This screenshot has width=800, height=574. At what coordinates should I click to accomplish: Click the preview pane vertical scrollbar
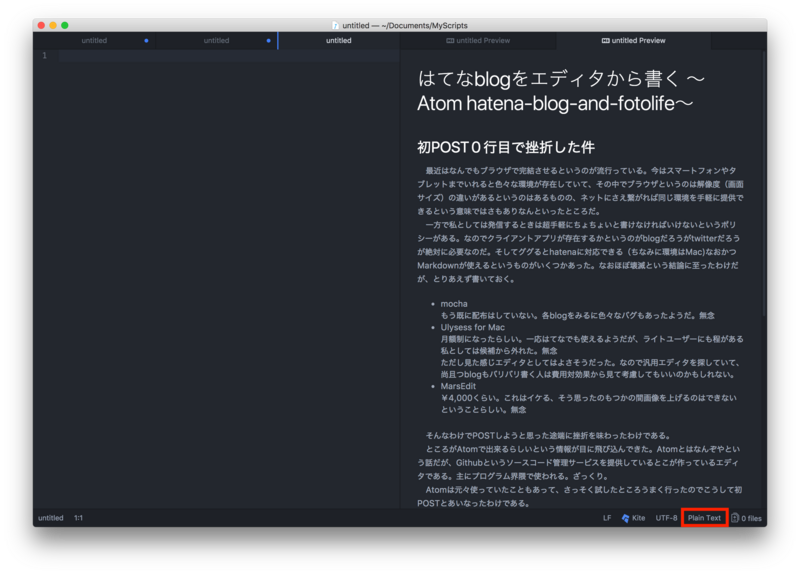click(x=764, y=184)
